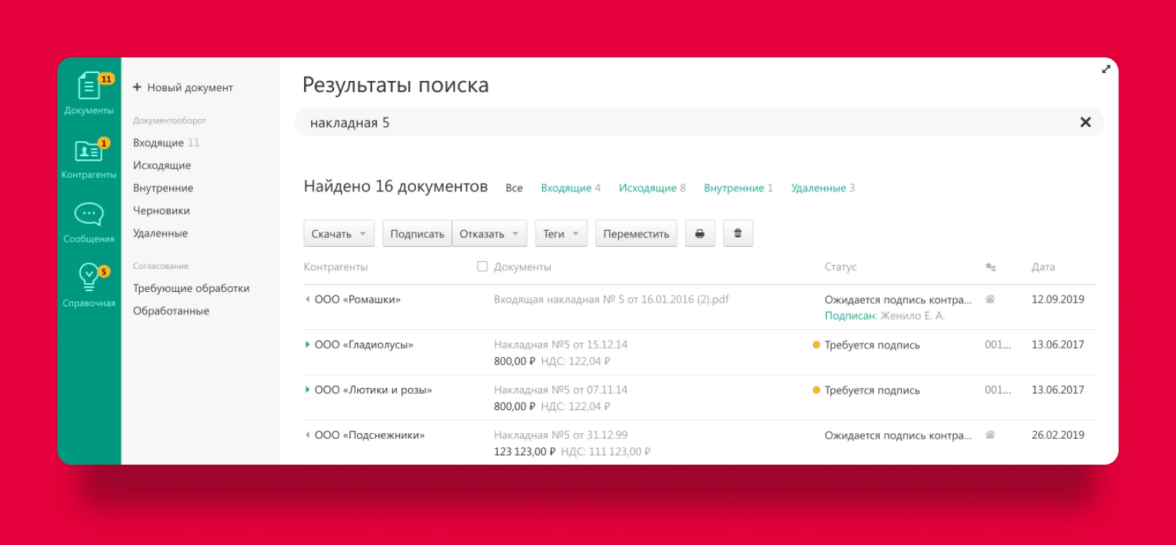Switch to the Исходящие 8 filter tab
Screen dimensions: 1176x545
pyautogui.click(x=651, y=188)
